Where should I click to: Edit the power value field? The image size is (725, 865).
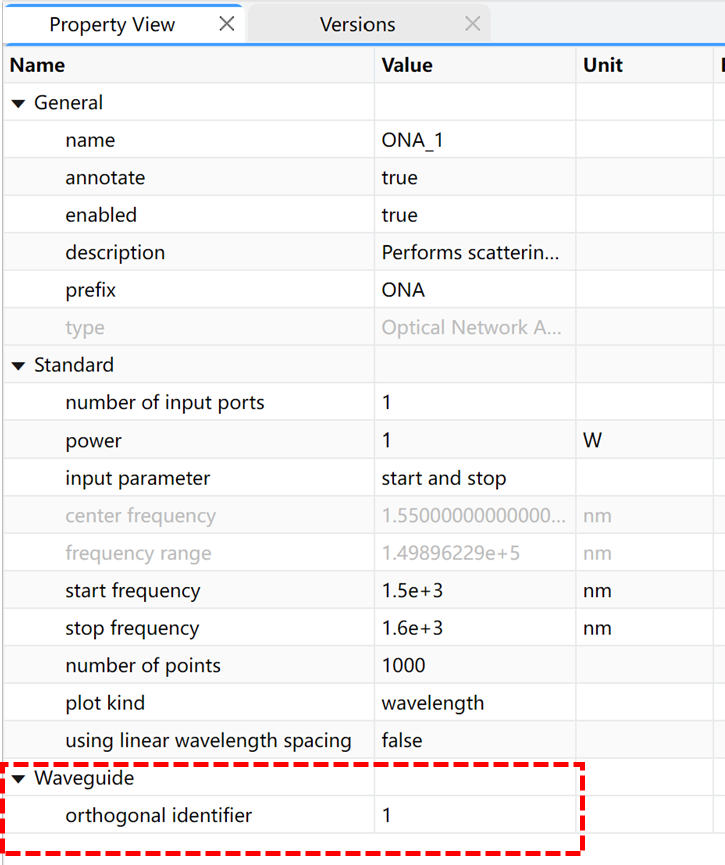(475, 440)
